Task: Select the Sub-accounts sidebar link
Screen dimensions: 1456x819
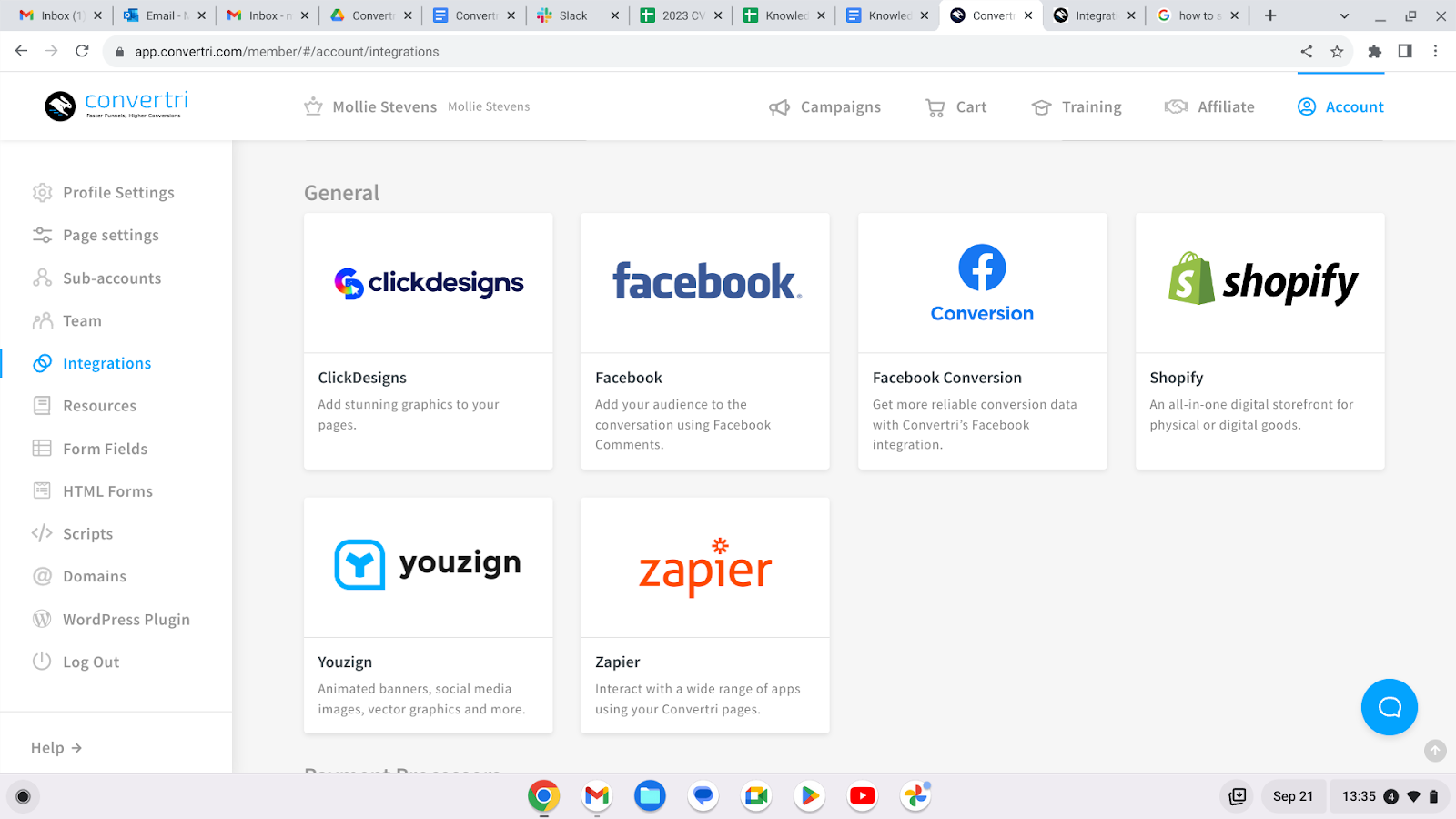Action: point(111,278)
